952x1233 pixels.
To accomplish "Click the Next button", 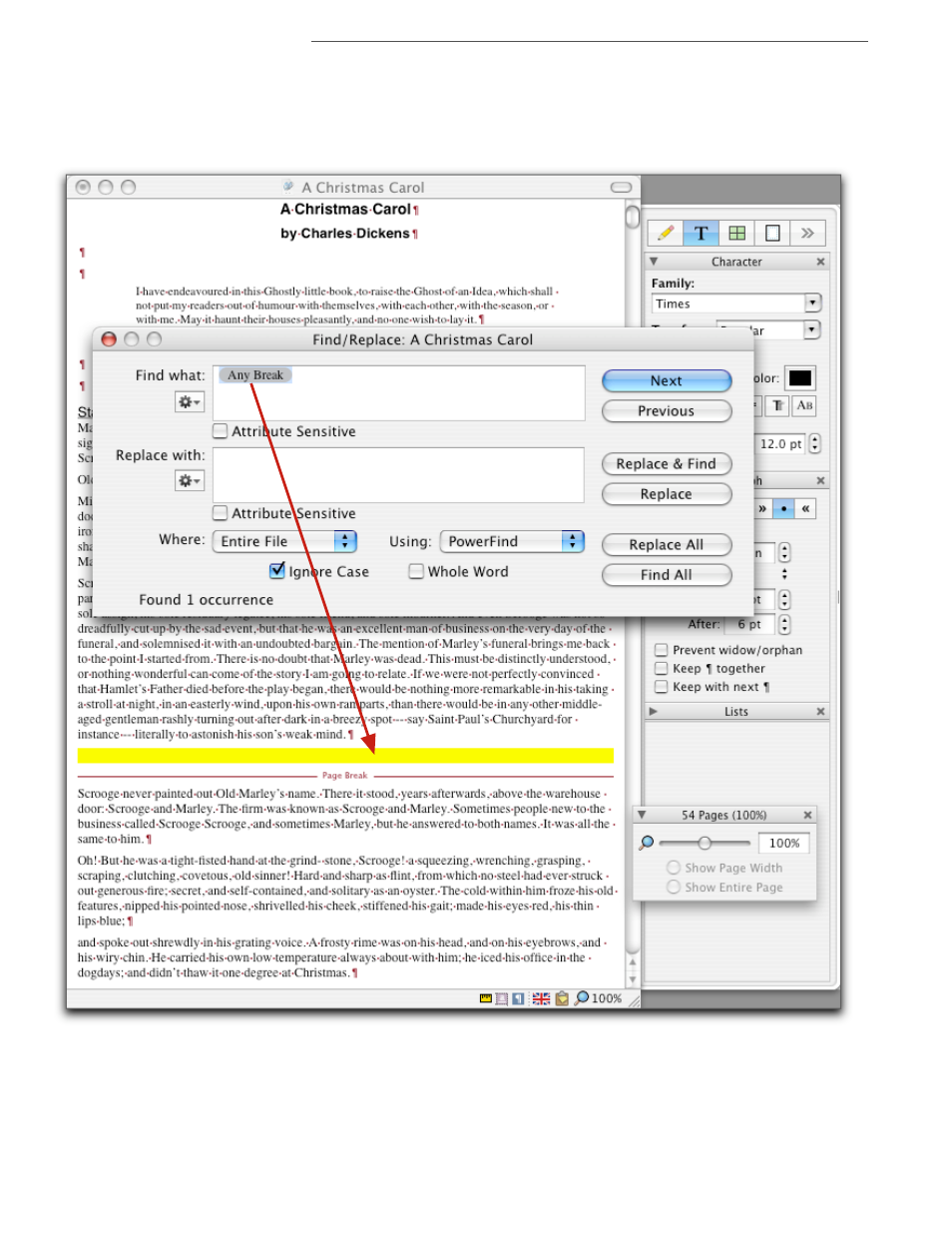I will [x=667, y=380].
